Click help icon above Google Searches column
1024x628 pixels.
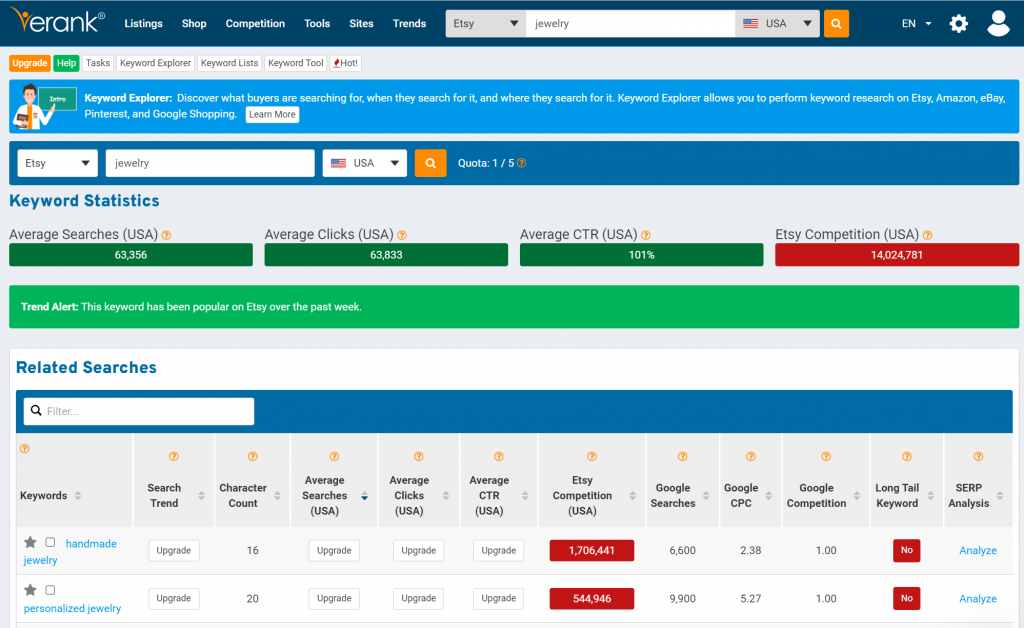tap(682, 456)
